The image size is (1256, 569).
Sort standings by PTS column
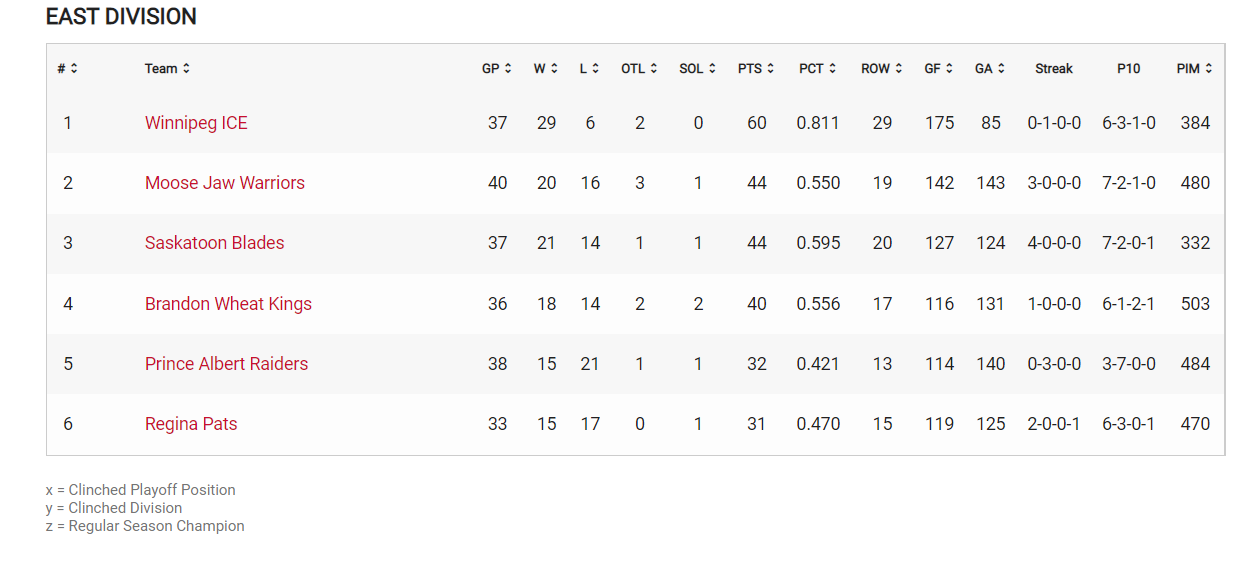tap(770, 69)
